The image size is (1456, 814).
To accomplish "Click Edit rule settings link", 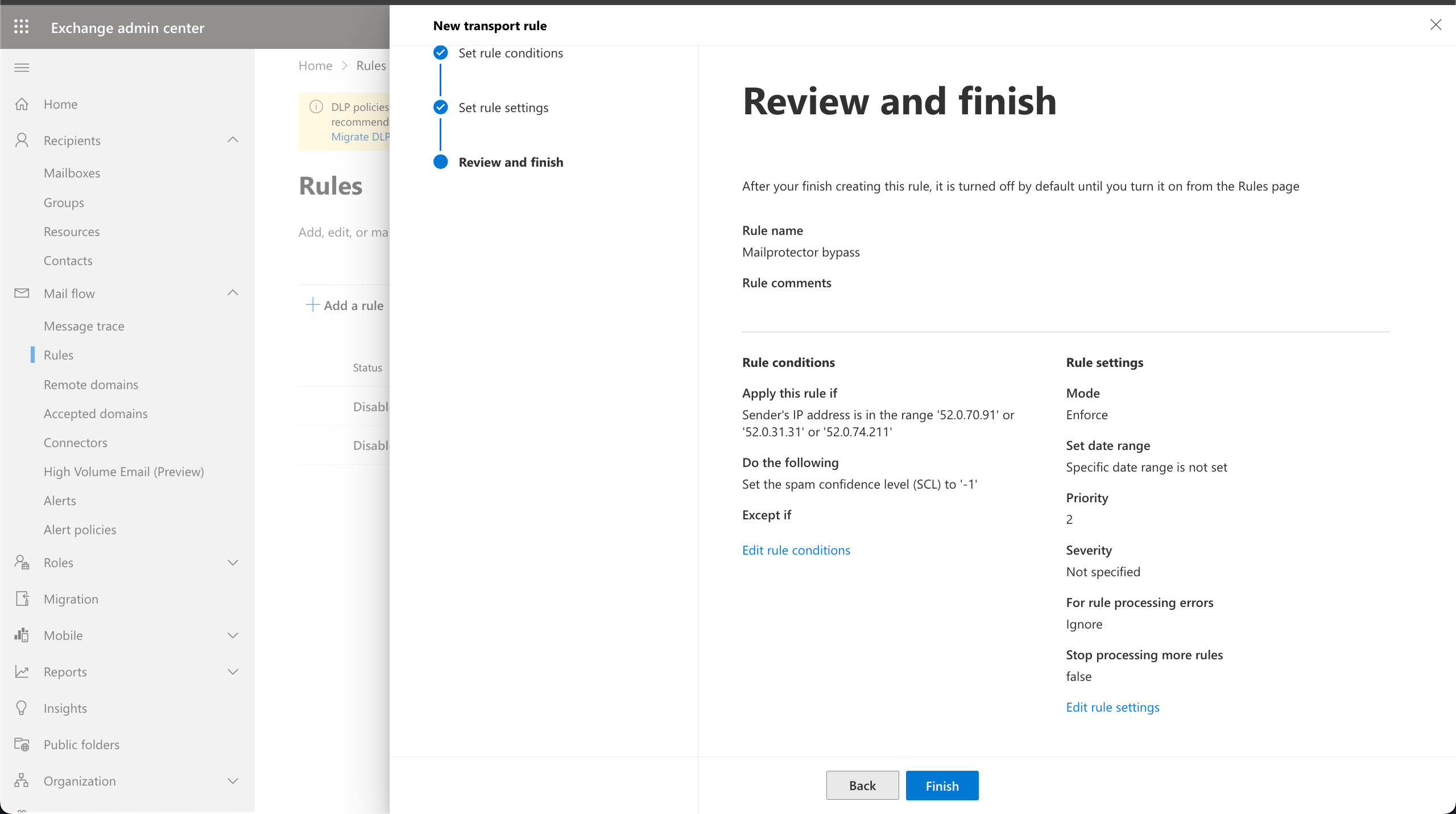I will click(1112, 707).
